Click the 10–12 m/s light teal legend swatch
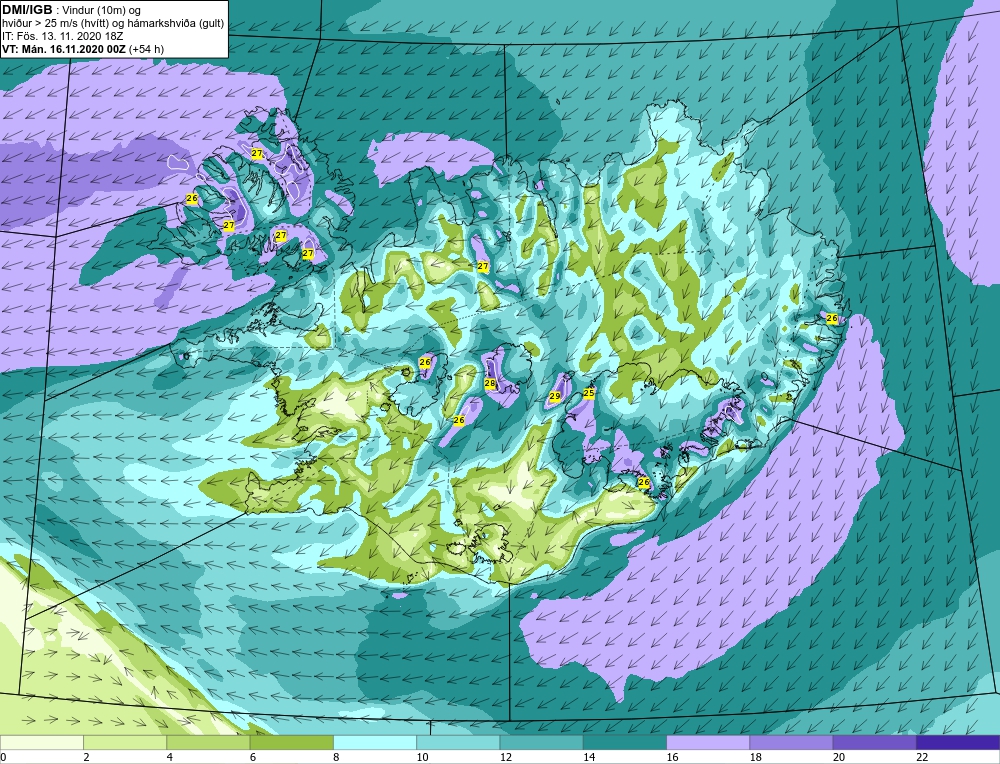 [458, 742]
